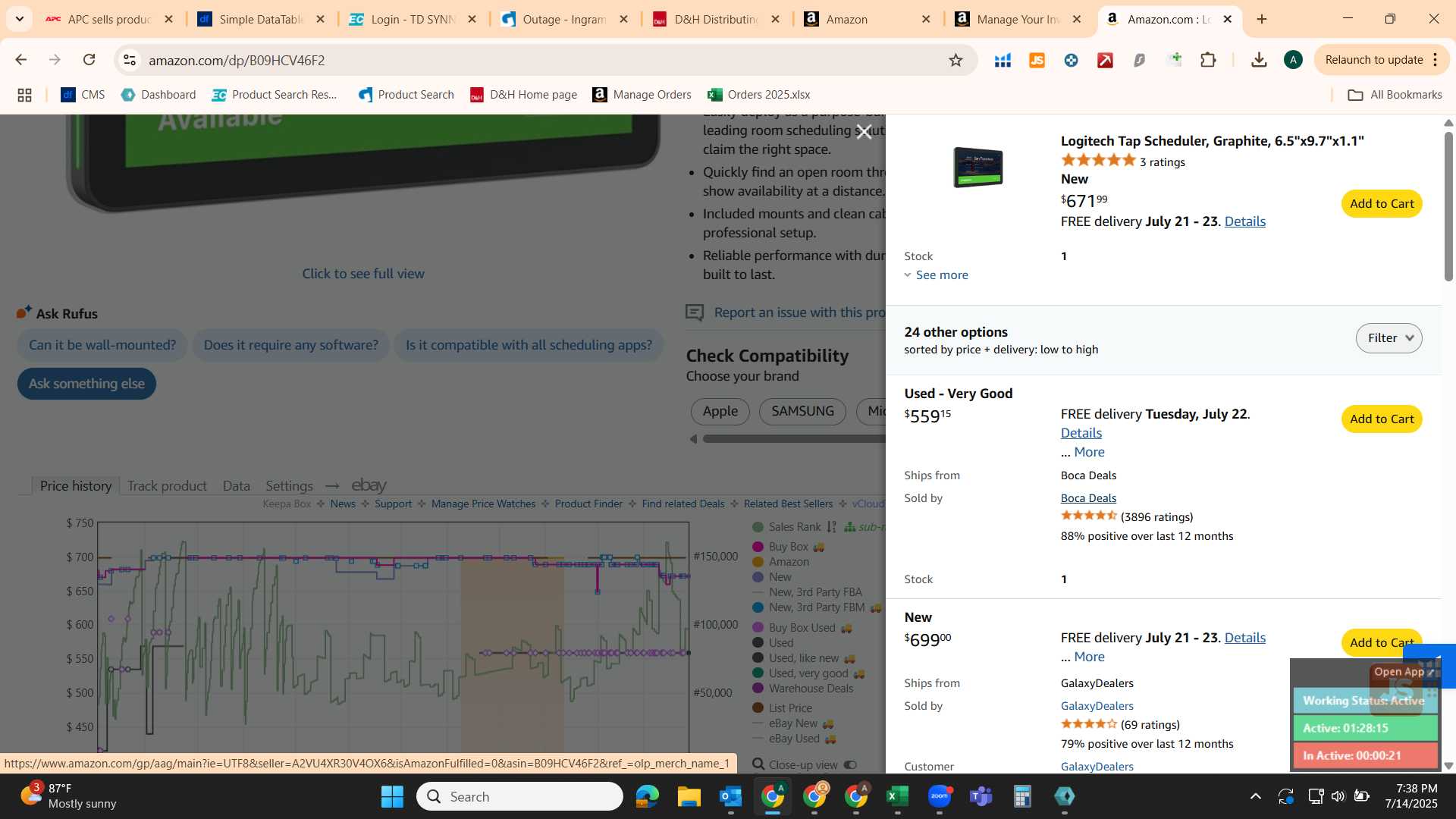Image resolution: width=1456 pixels, height=819 pixels.
Task: Expand More for Used - Very Good offer
Action: pos(1089,452)
